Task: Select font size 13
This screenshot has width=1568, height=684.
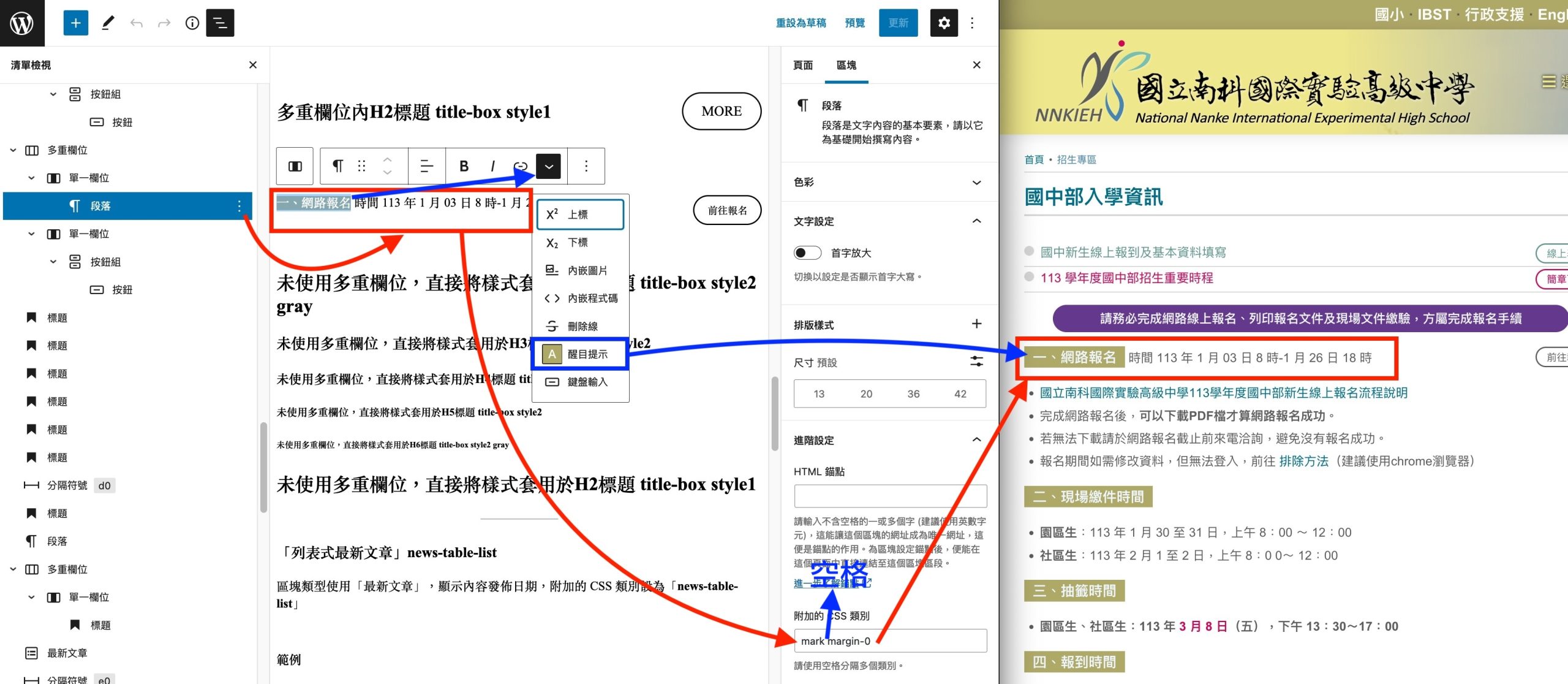Action: pos(819,394)
